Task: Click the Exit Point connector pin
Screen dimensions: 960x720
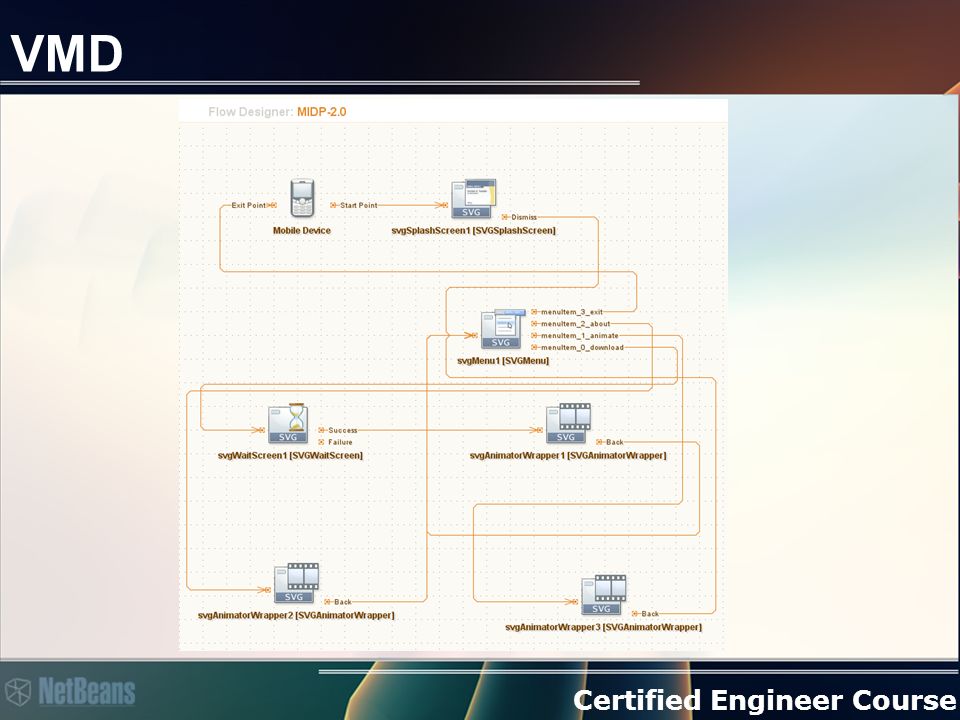Action: pos(273,205)
